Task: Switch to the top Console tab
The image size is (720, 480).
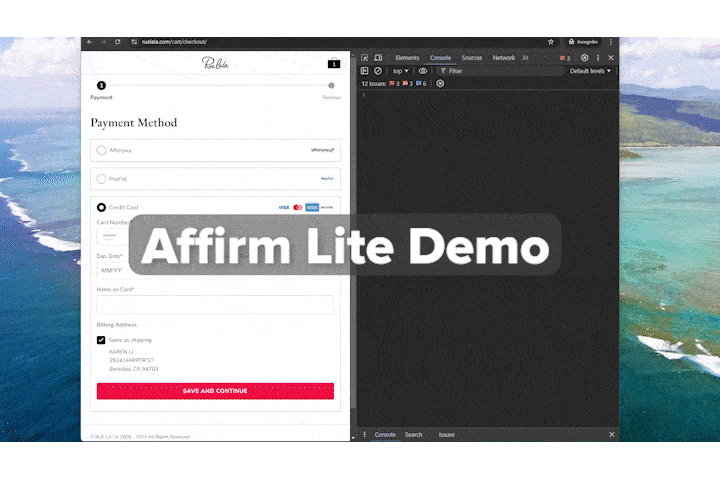Action: [440, 58]
